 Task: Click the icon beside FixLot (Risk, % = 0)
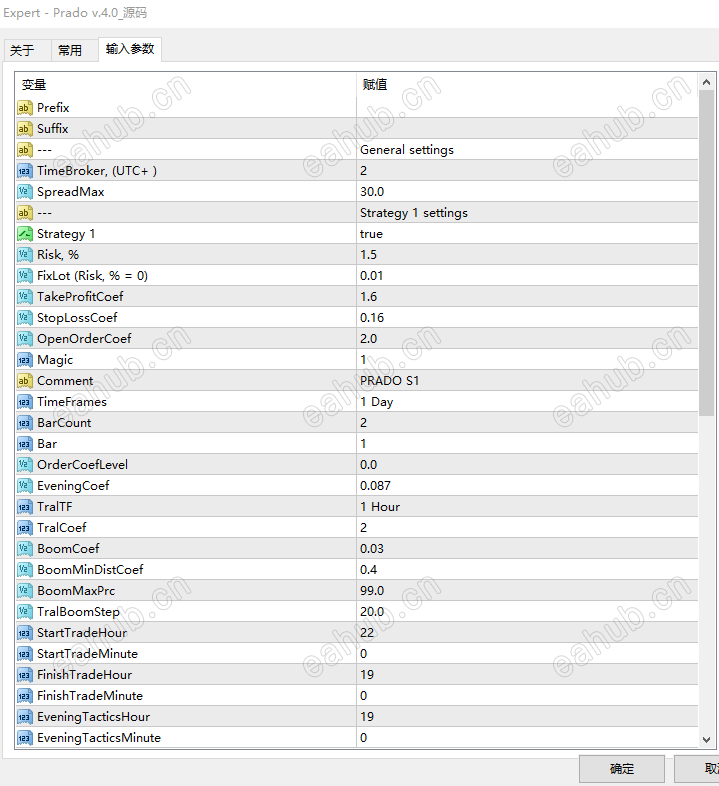tap(25, 276)
